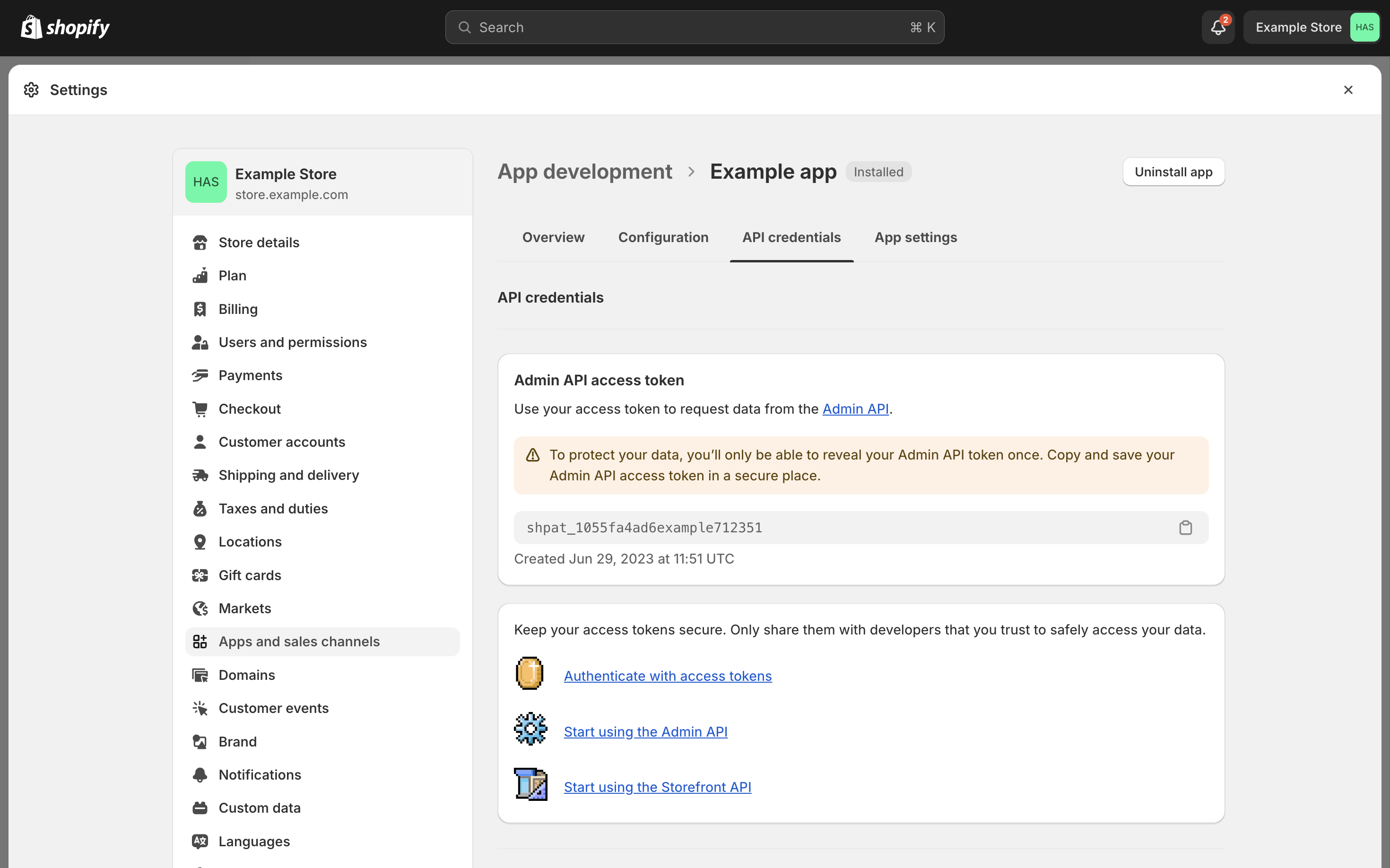Click the Apps and sales channels icon
1390x868 pixels.
coord(200,642)
